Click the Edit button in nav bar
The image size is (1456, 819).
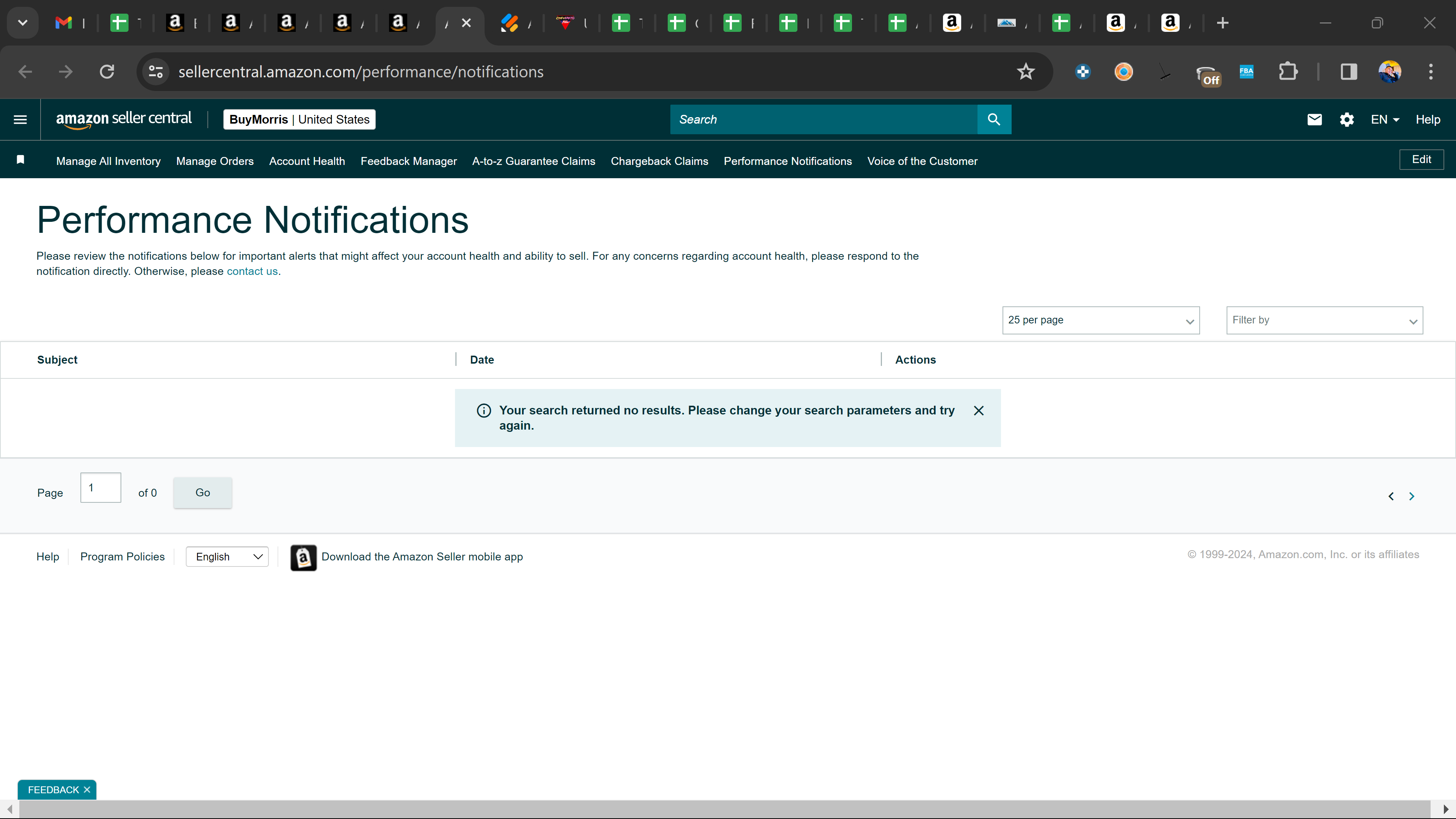(x=1421, y=159)
